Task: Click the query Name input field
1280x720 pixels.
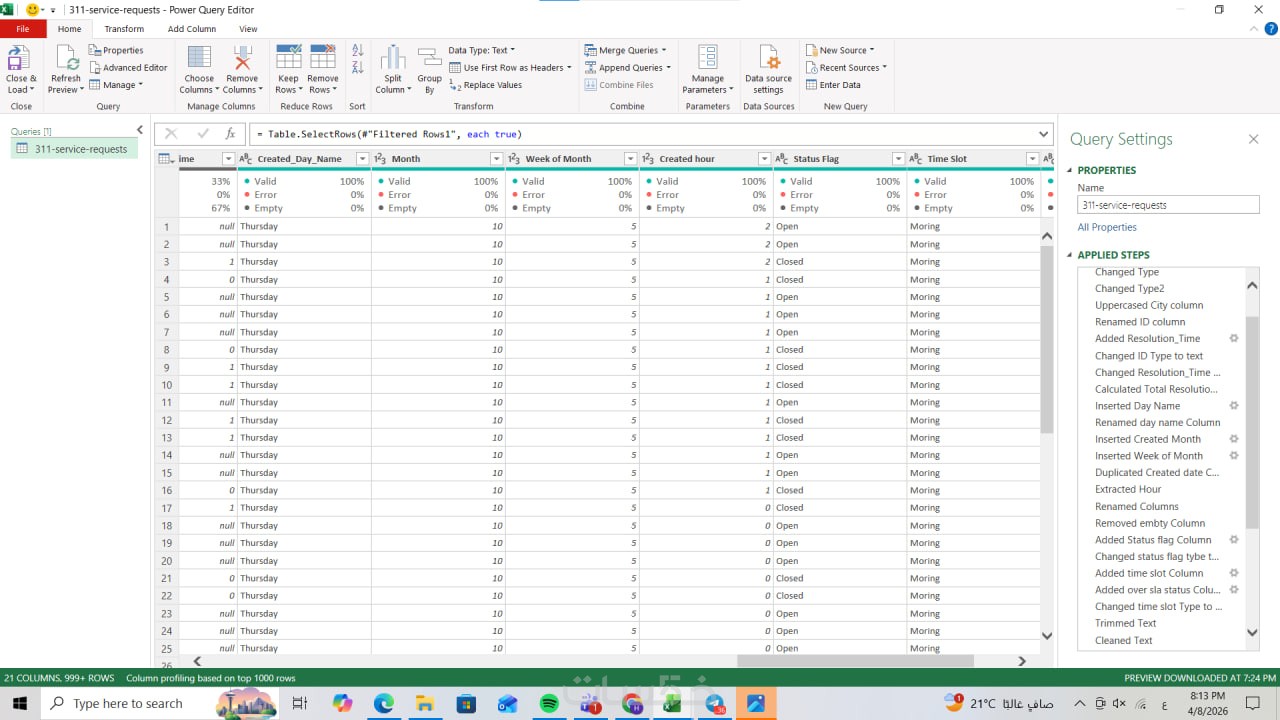Action: click(1168, 205)
